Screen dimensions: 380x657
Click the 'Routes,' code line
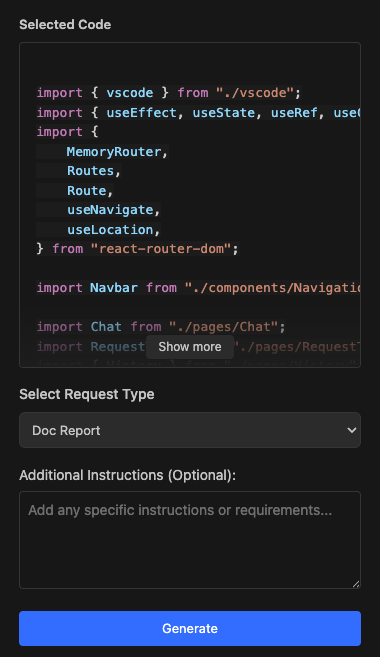tap(94, 171)
